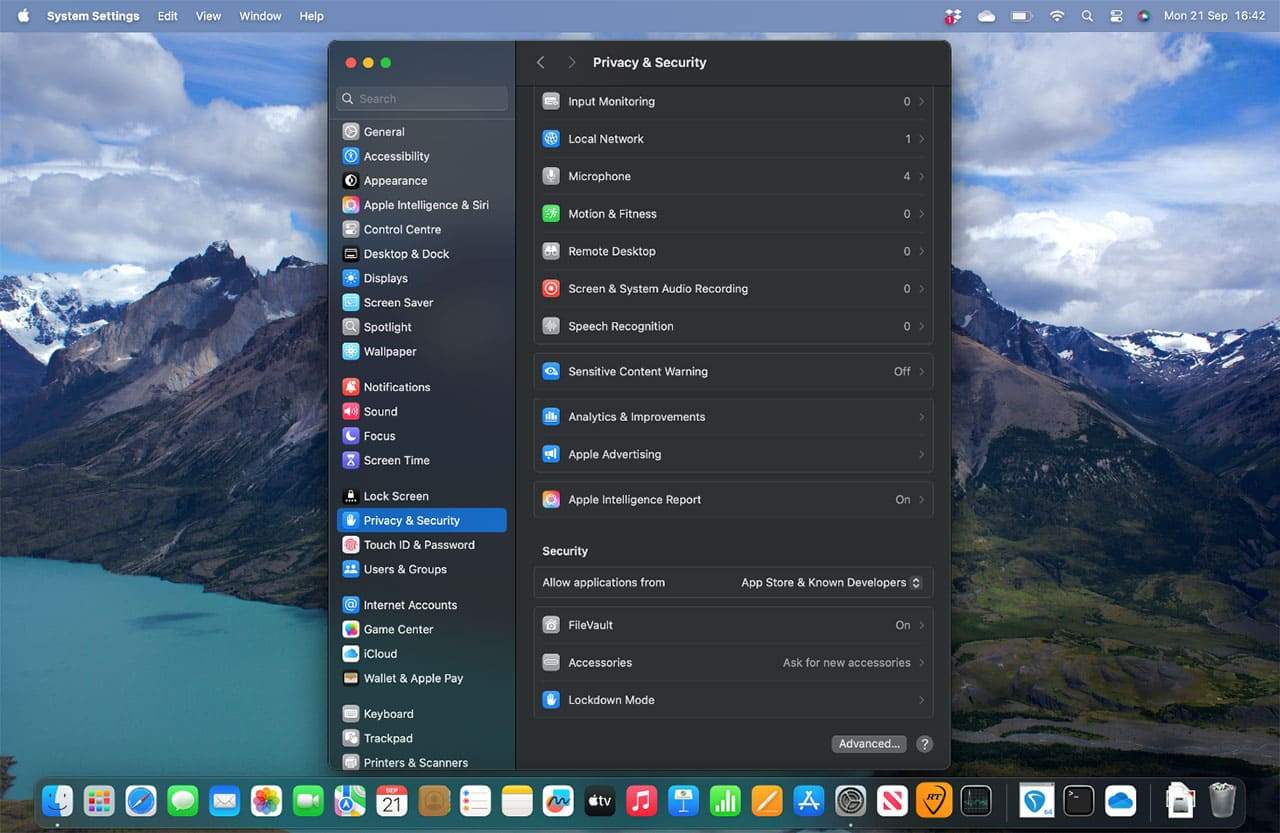Image resolution: width=1280 pixels, height=833 pixels.
Task: Select Apple Intelligence & Siri in sidebar
Action: click(x=422, y=205)
